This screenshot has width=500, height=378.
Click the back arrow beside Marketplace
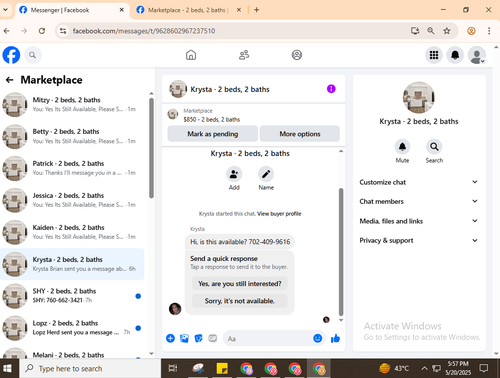coord(9,80)
